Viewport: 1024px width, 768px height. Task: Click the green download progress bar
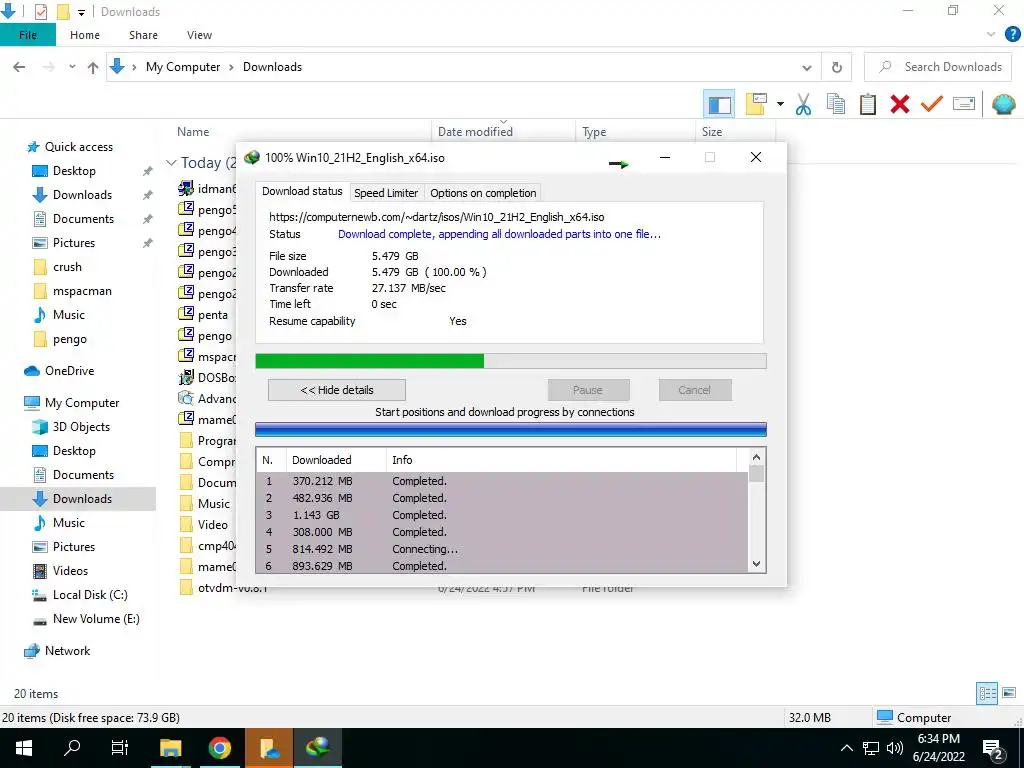coord(511,361)
